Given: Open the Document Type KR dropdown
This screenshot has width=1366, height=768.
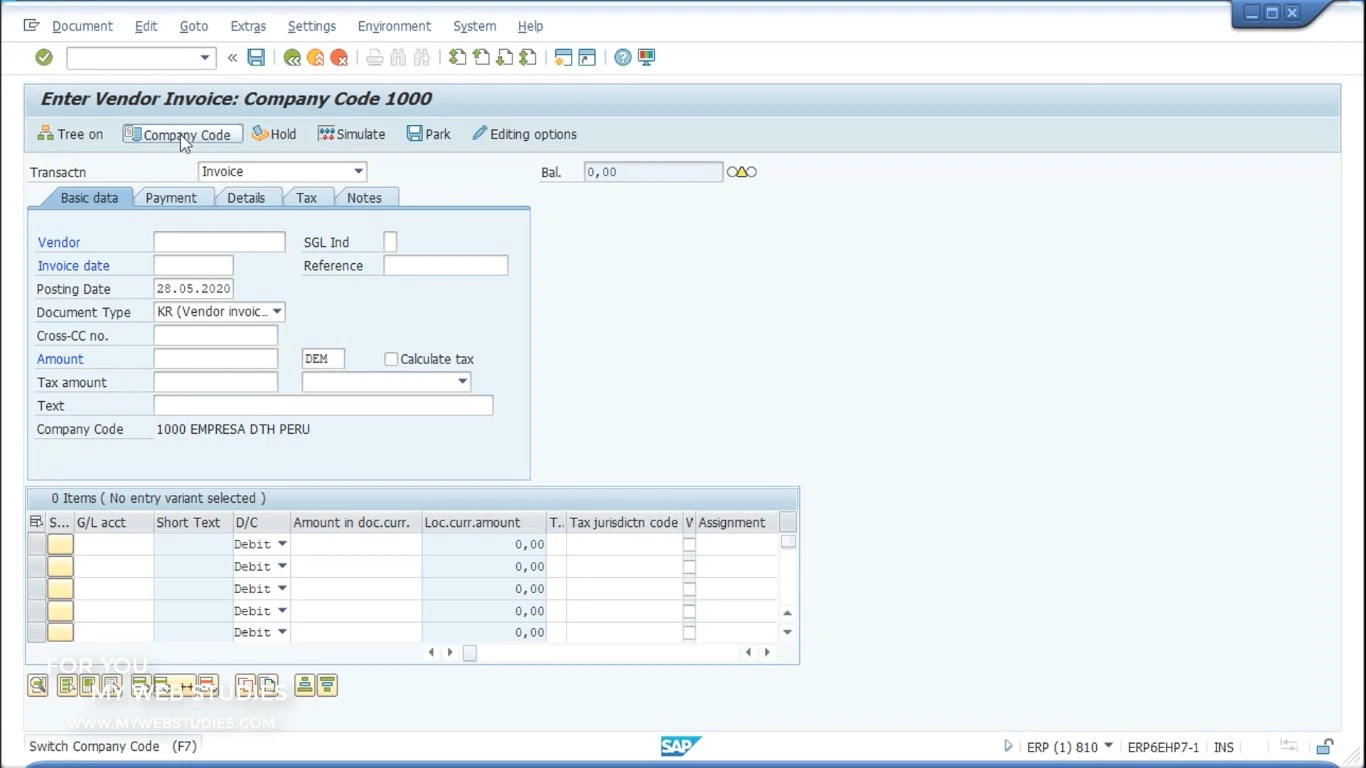Looking at the screenshot, I should point(277,312).
